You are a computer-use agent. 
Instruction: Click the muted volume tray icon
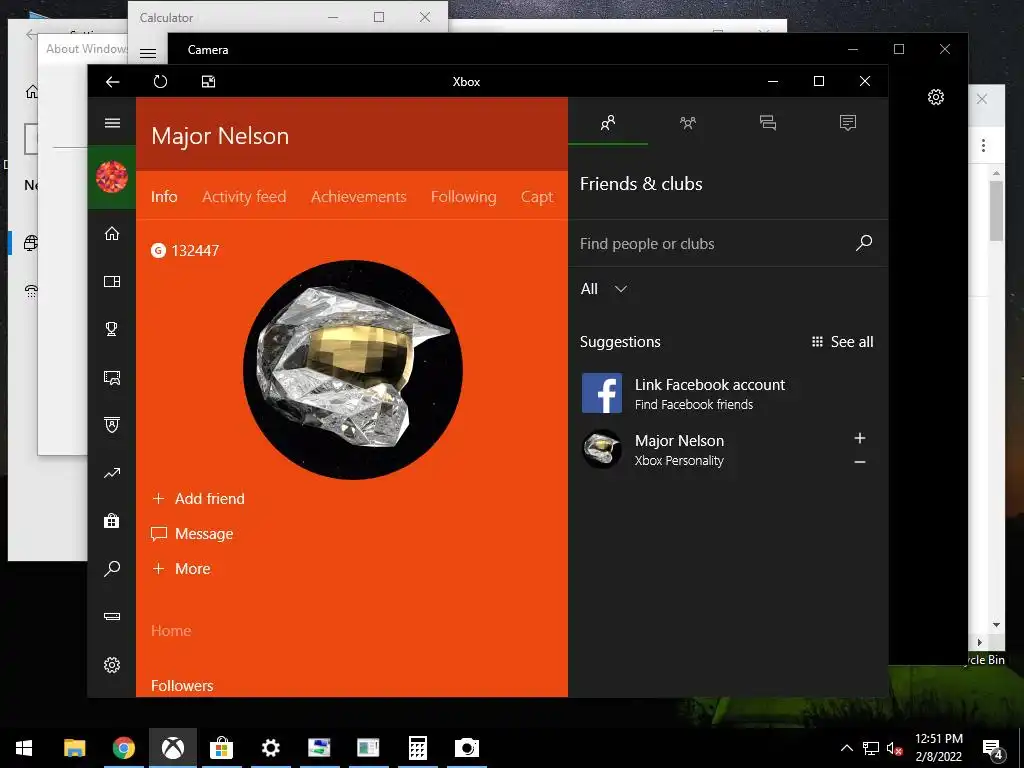[895, 748]
